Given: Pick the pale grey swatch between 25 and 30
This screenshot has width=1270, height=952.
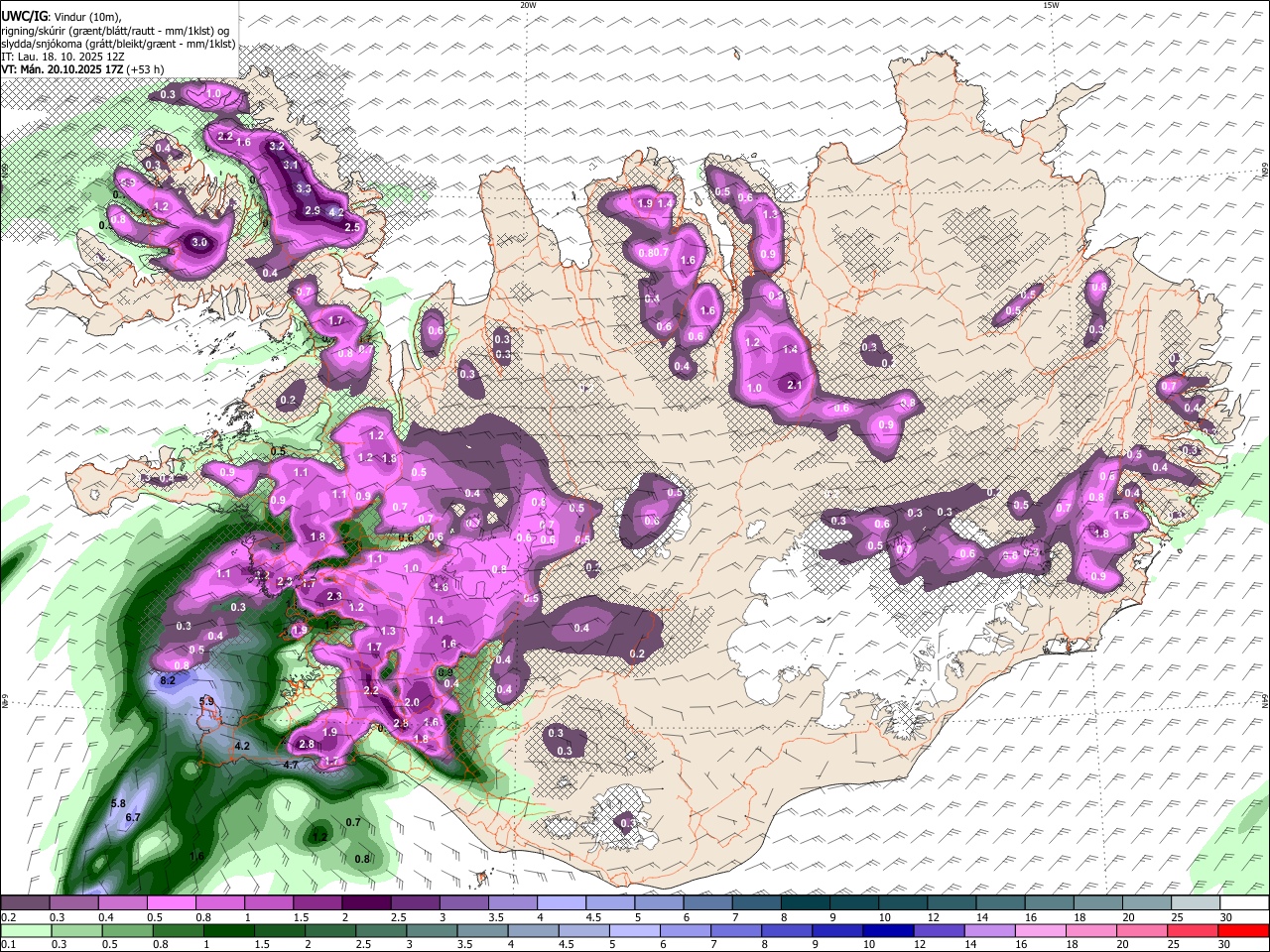Looking at the screenshot, I should (x=1197, y=903).
